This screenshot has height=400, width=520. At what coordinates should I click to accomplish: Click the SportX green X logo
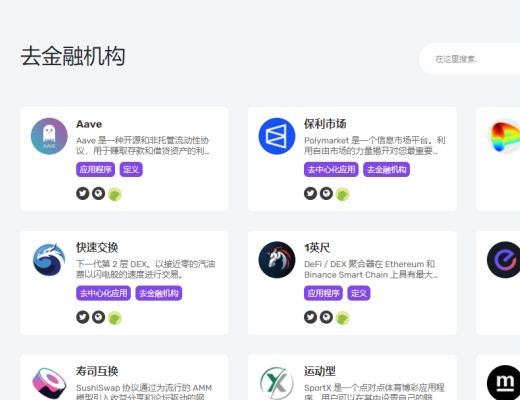[277, 383]
